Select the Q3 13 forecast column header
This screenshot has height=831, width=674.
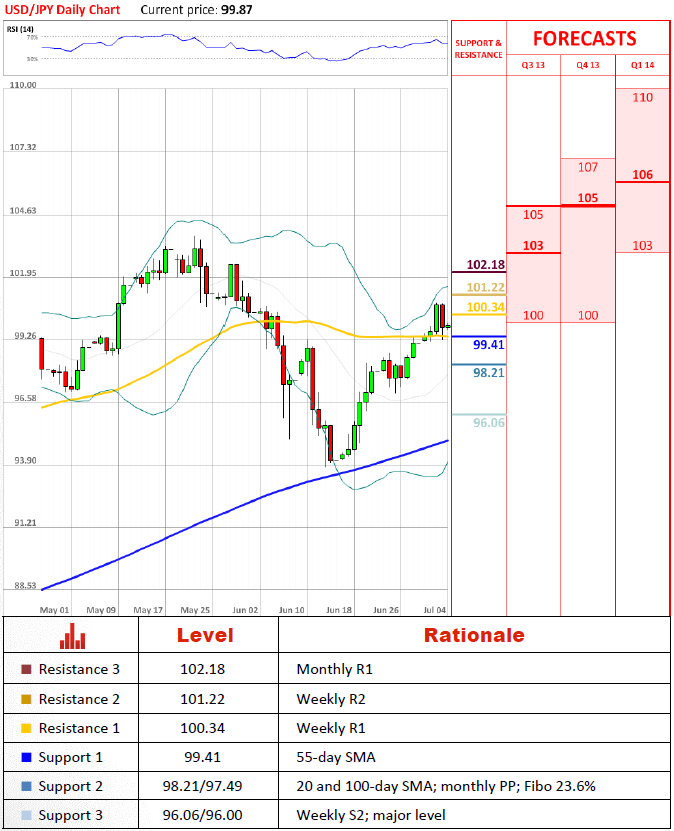[533, 65]
